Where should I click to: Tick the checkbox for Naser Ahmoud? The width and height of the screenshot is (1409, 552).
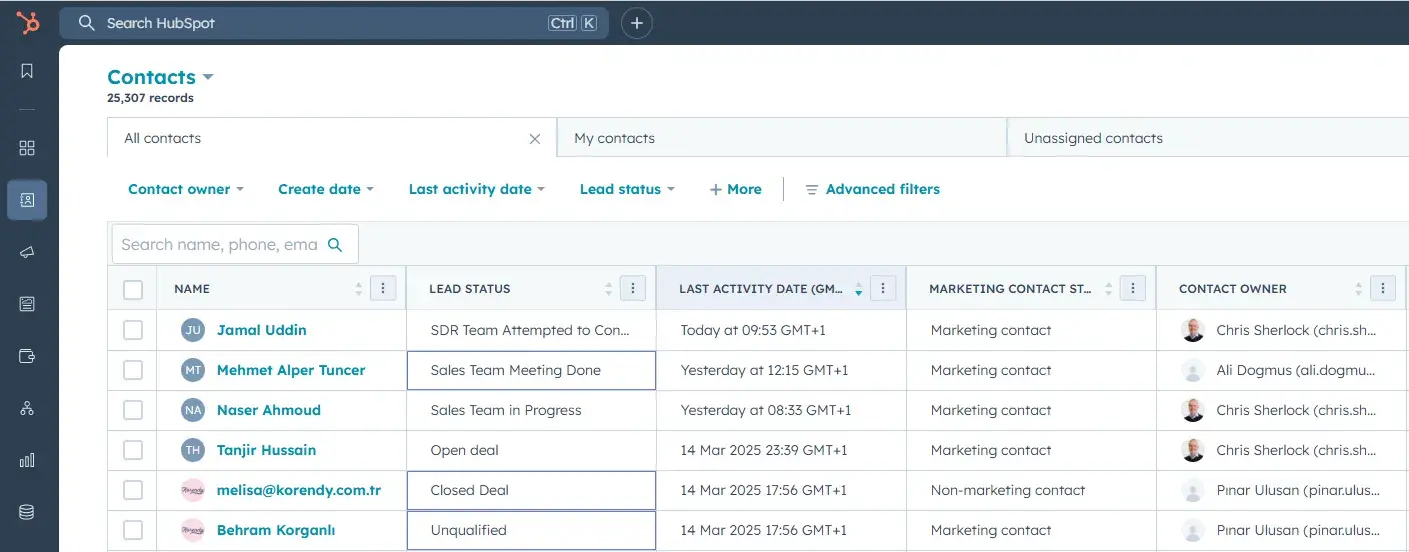(x=133, y=410)
